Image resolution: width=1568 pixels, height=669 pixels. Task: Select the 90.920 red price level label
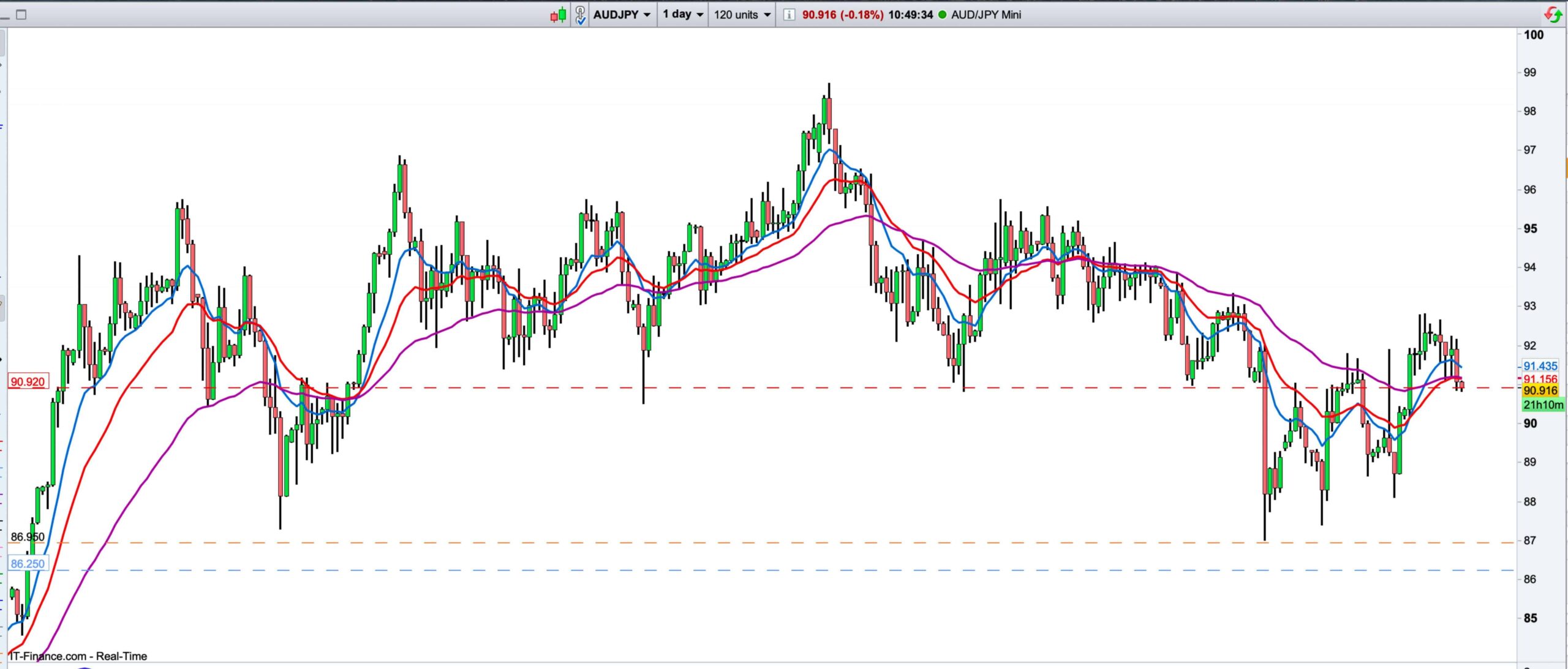(x=28, y=382)
